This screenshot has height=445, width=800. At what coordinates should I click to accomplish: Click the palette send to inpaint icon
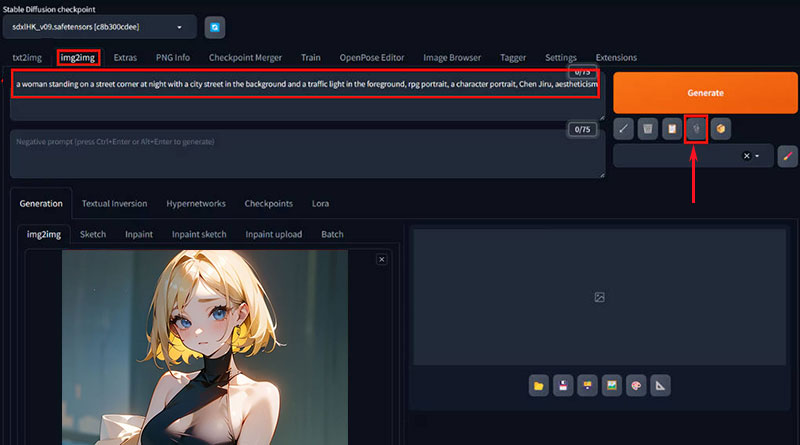635,385
